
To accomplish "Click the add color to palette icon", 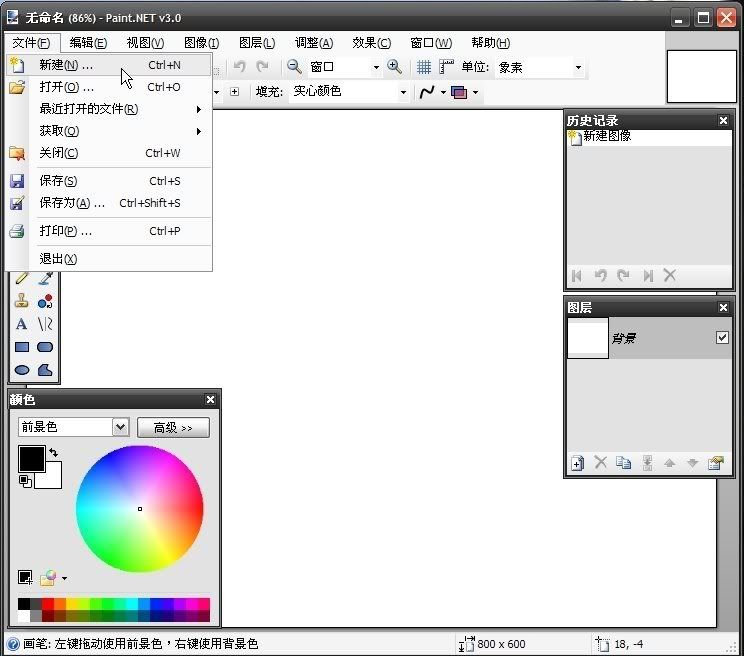I will [x=25, y=577].
